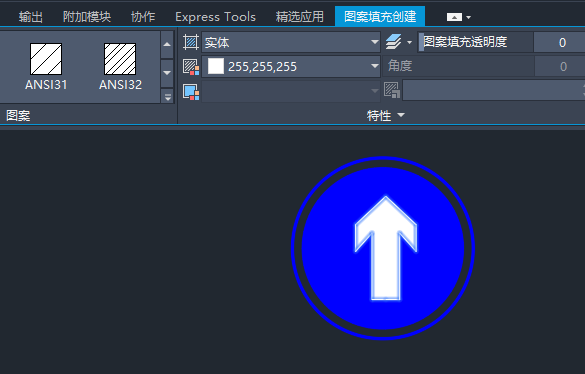The image size is (585, 374).
Task: Click the 图案填充透明度 slider
Action: (476, 42)
